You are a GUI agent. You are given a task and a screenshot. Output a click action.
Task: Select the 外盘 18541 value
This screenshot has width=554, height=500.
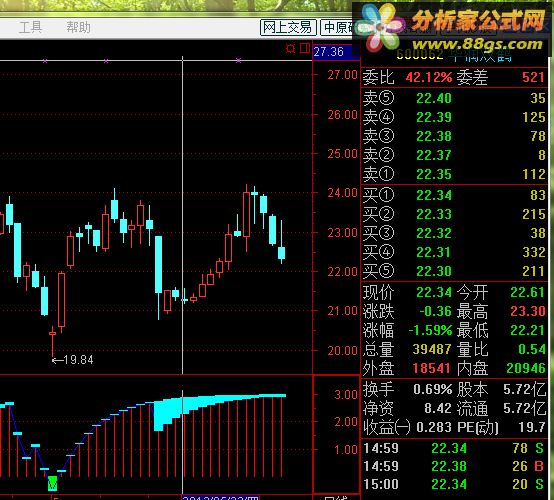pyautogui.click(x=432, y=369)
